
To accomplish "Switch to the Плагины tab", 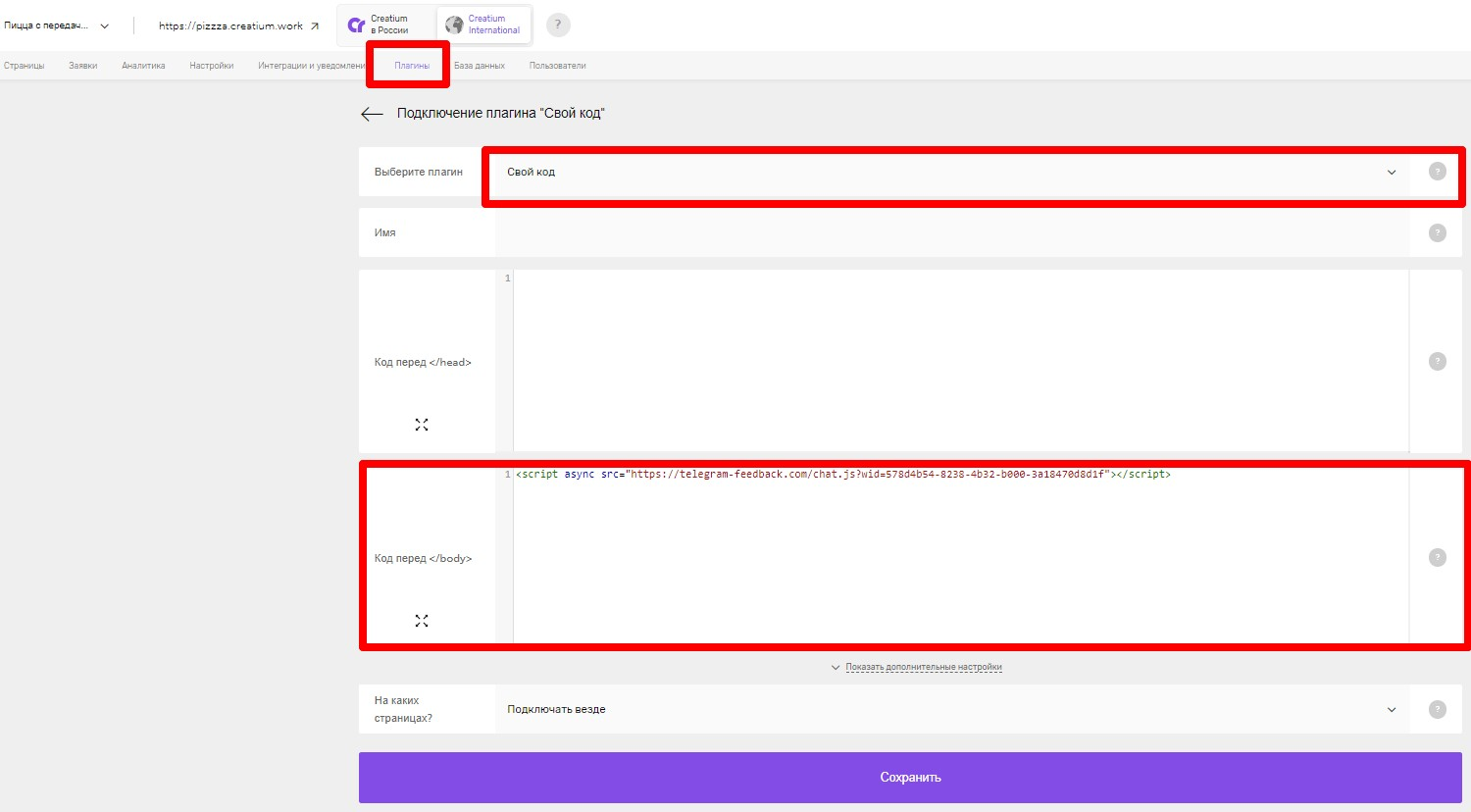I will [x=412, y=66].
